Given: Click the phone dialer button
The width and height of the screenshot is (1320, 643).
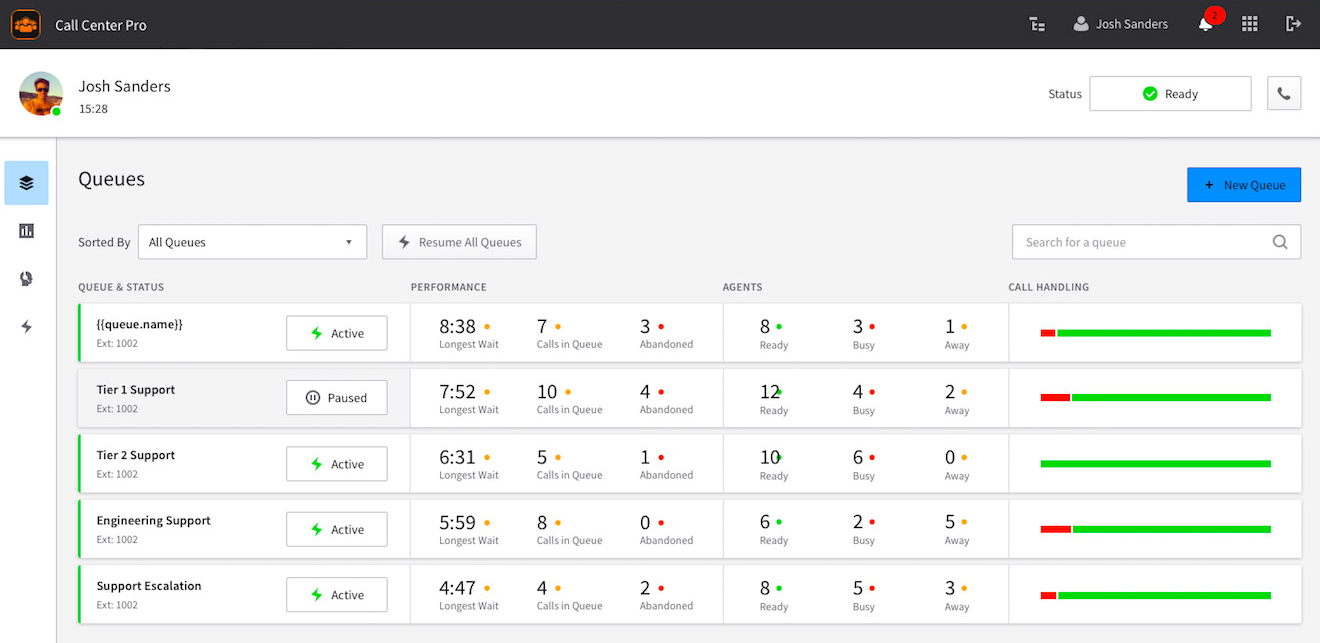Looking at the screenshot, I should pyautogui.click(x=1284, y=93).
